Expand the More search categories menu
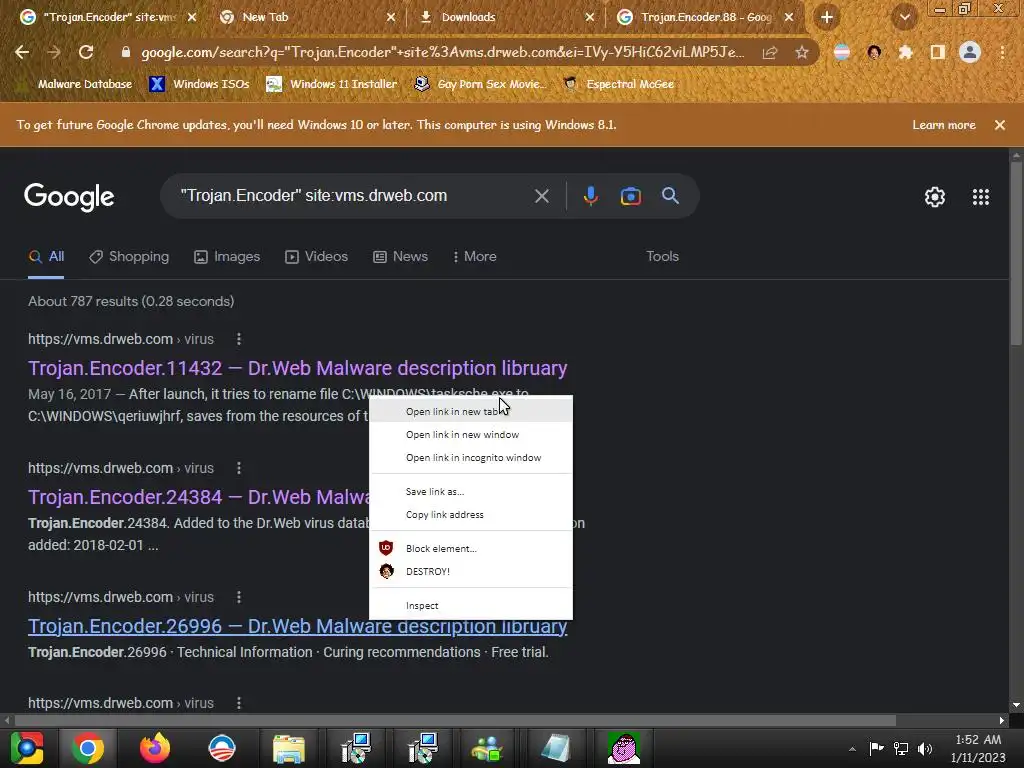The image size is (1024, 768). (475, 257)
